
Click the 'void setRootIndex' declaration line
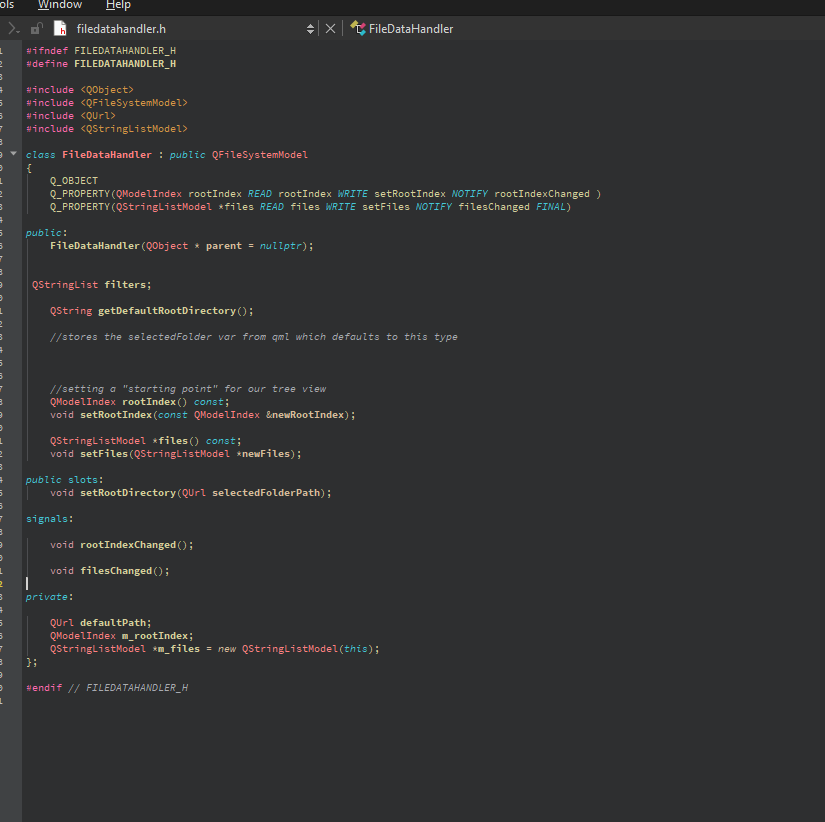pos(203,415)
